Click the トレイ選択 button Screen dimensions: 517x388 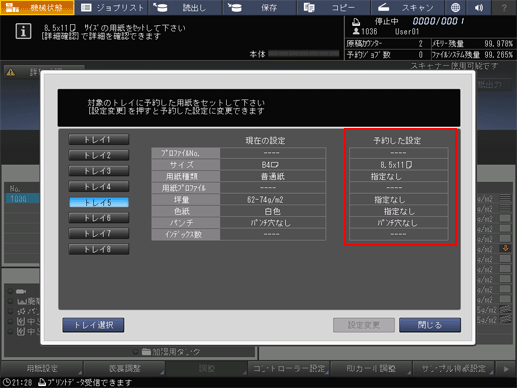(93, 325)
